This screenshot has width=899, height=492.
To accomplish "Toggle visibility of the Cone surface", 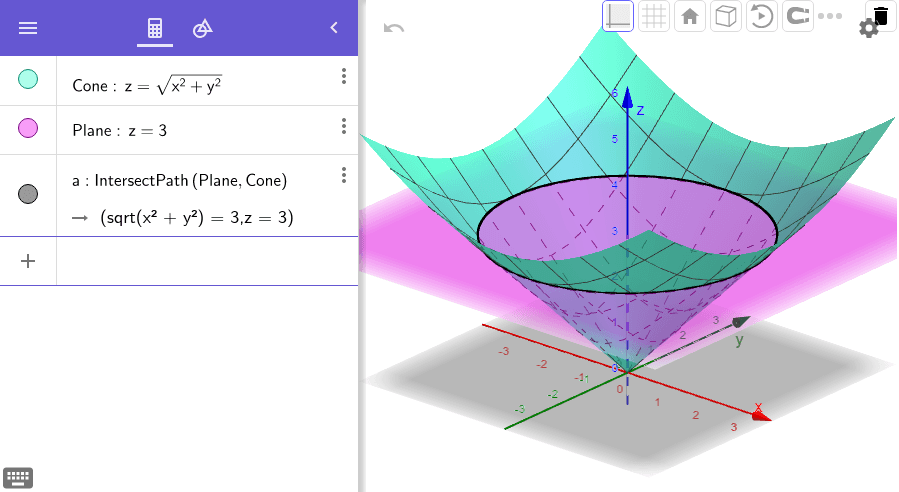I will point(28,79).
